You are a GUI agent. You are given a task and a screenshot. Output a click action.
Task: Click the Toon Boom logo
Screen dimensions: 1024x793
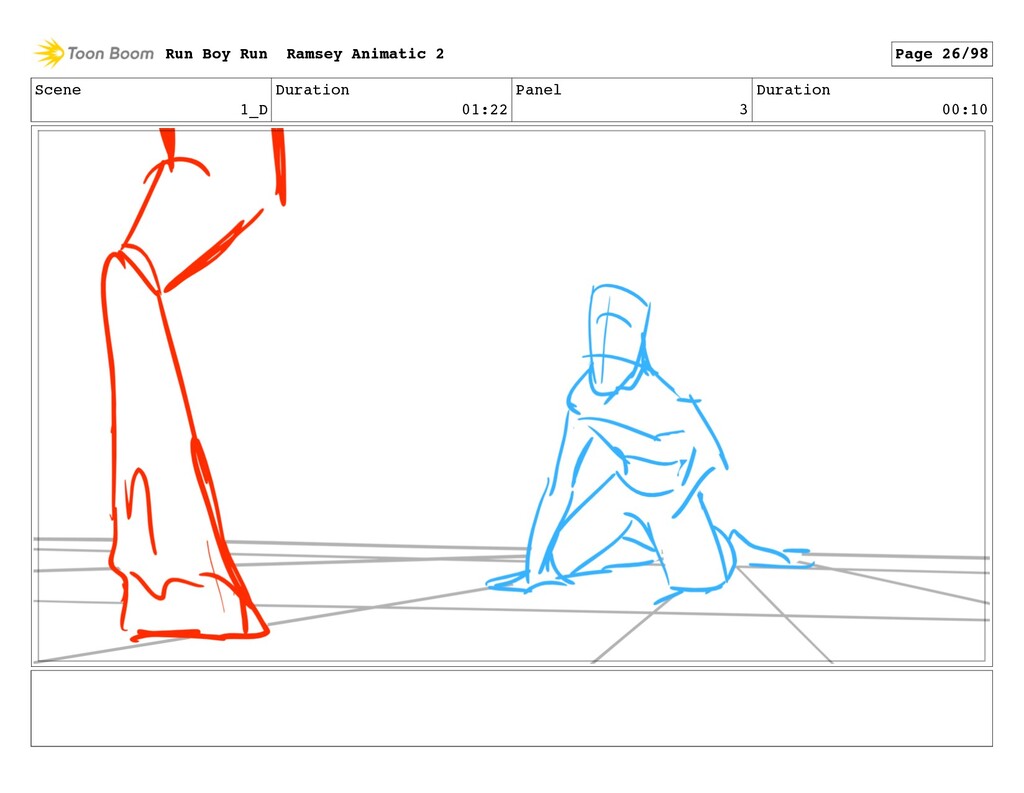pos(94,53)
